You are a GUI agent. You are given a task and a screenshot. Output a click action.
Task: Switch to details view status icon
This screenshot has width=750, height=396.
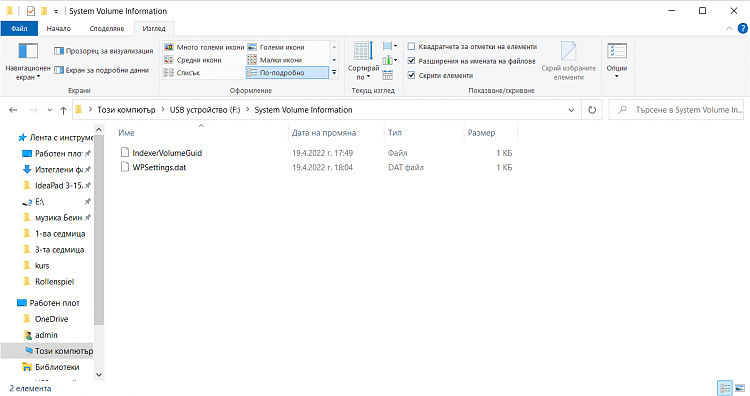point(725,388)
